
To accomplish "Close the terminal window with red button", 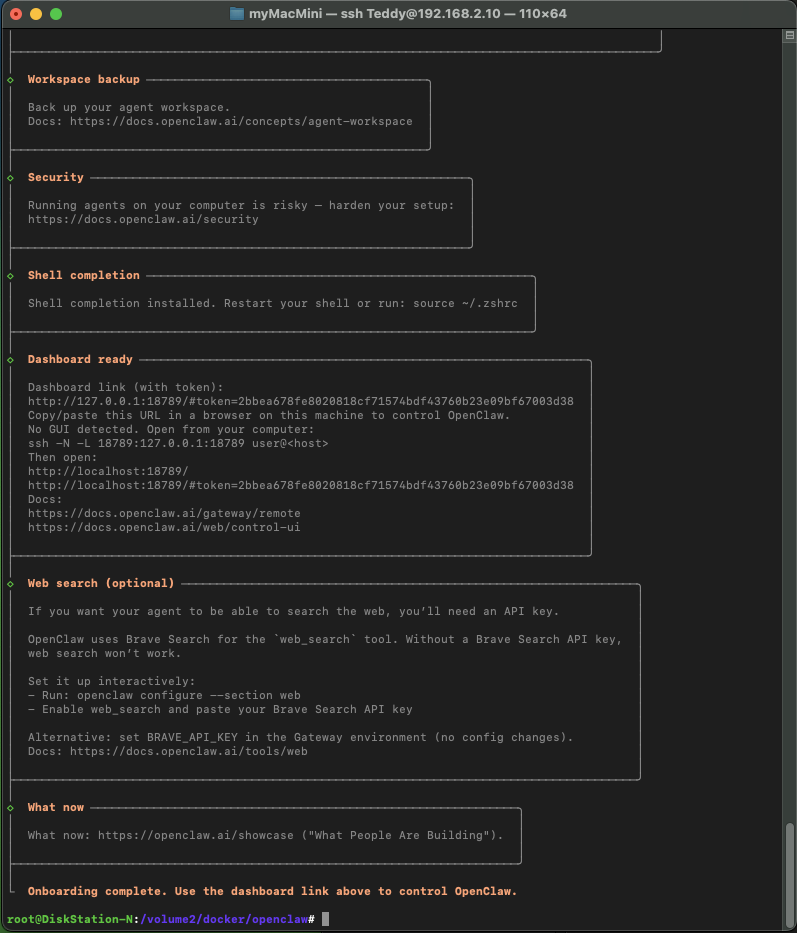I will point(16,14).
